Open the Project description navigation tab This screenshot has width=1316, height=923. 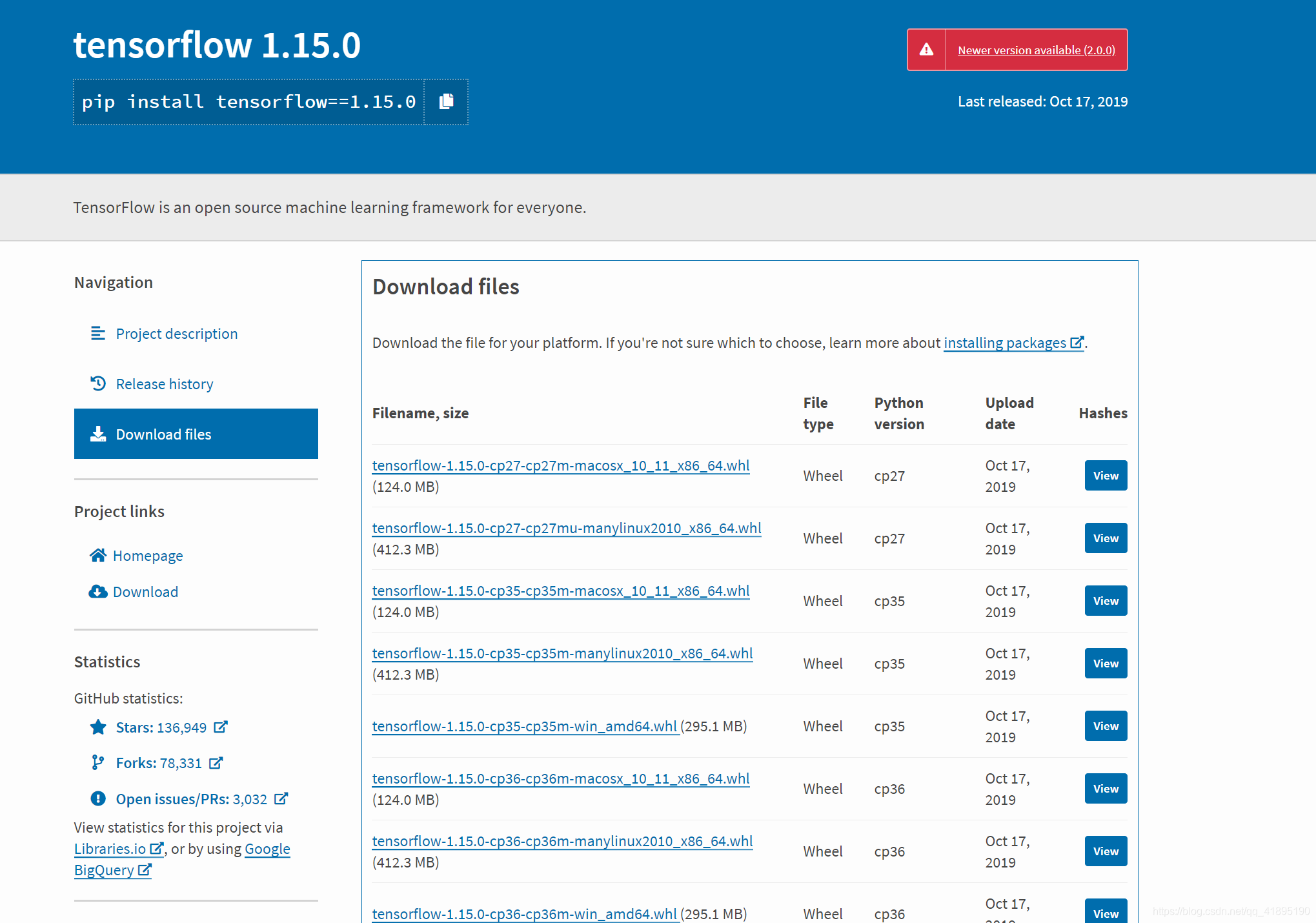(176, 334)
